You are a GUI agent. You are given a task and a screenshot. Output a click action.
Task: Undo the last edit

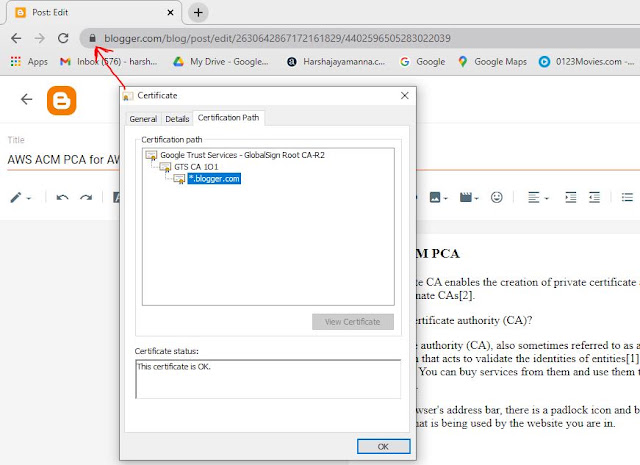(x=62, y=198)
